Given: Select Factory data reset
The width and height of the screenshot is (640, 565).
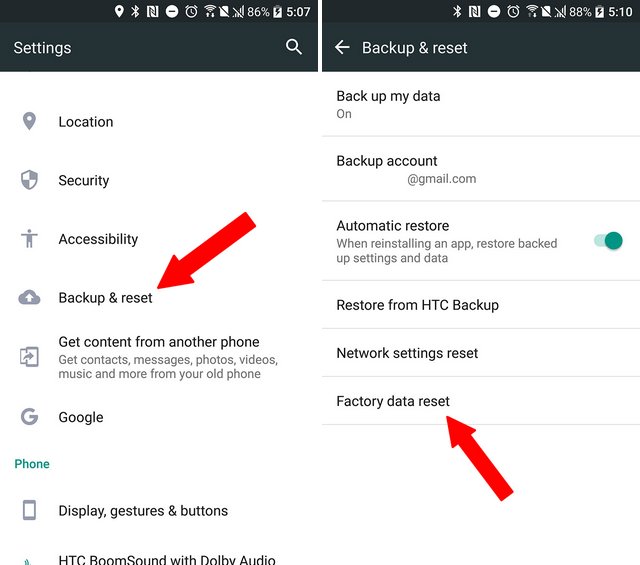Looking at the screenshot, I should point(481,401).
